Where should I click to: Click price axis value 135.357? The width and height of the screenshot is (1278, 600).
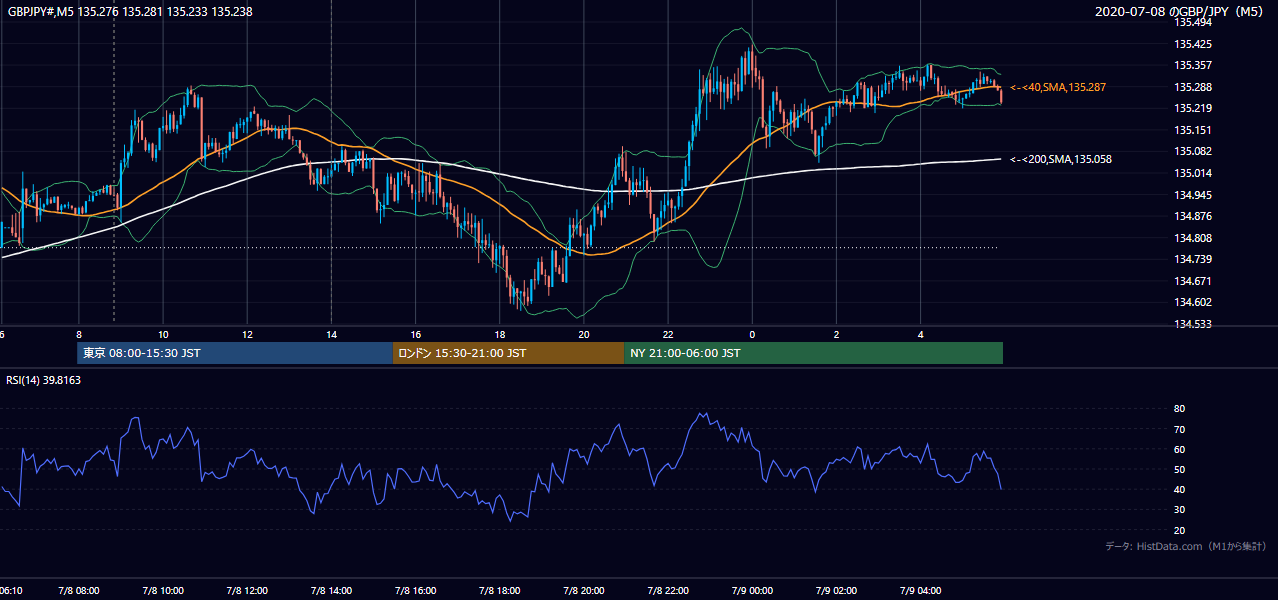pyautogui.click(x=1193, y=65)
